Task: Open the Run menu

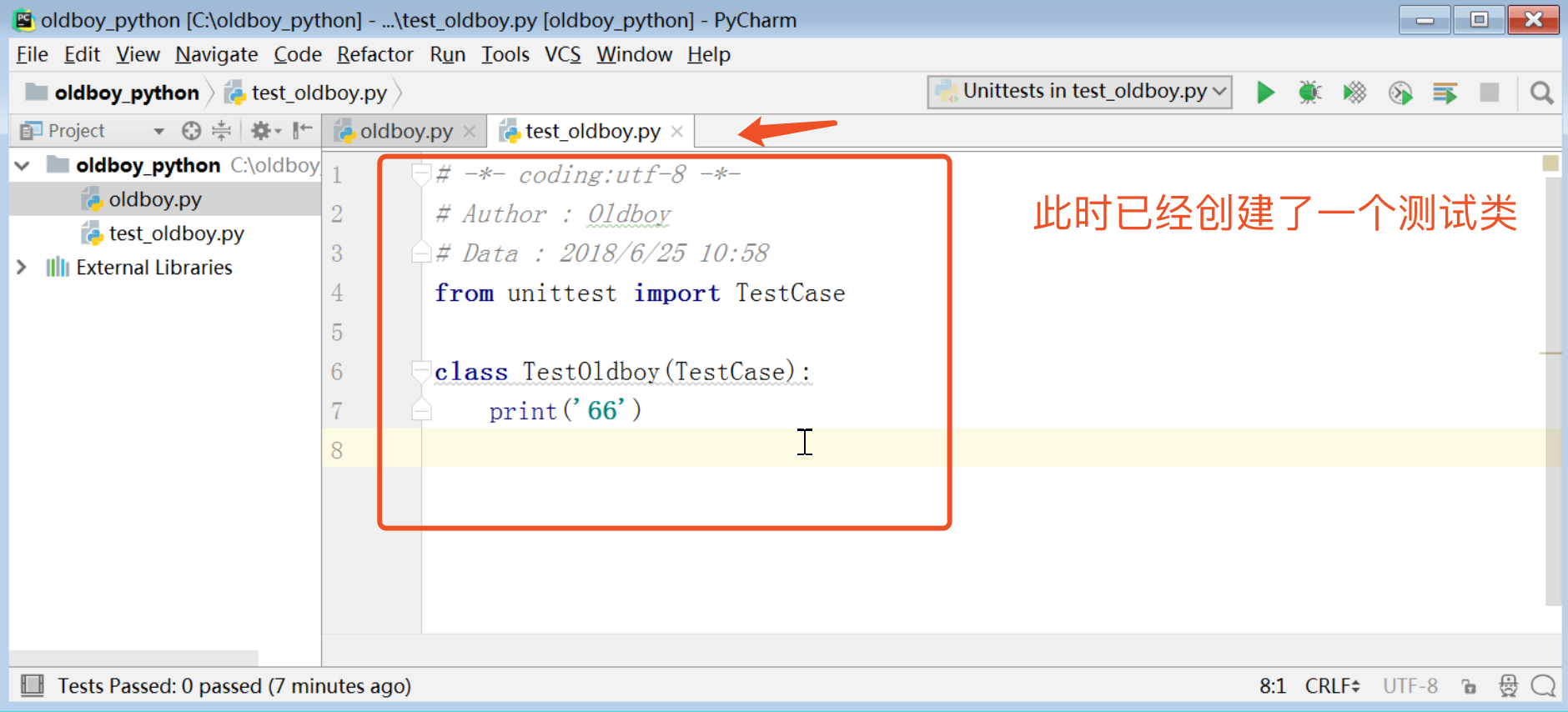Action: 448,55
